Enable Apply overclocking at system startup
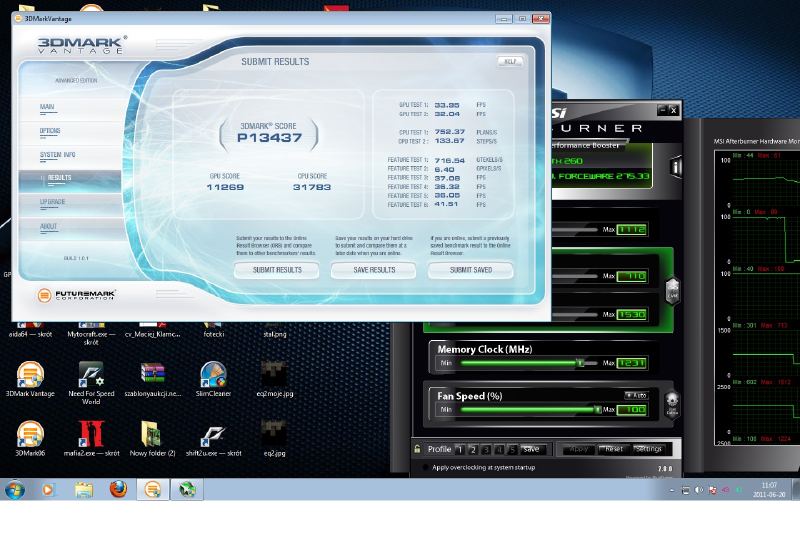Screen dimensions: 800x556 (x=424, y=467)
